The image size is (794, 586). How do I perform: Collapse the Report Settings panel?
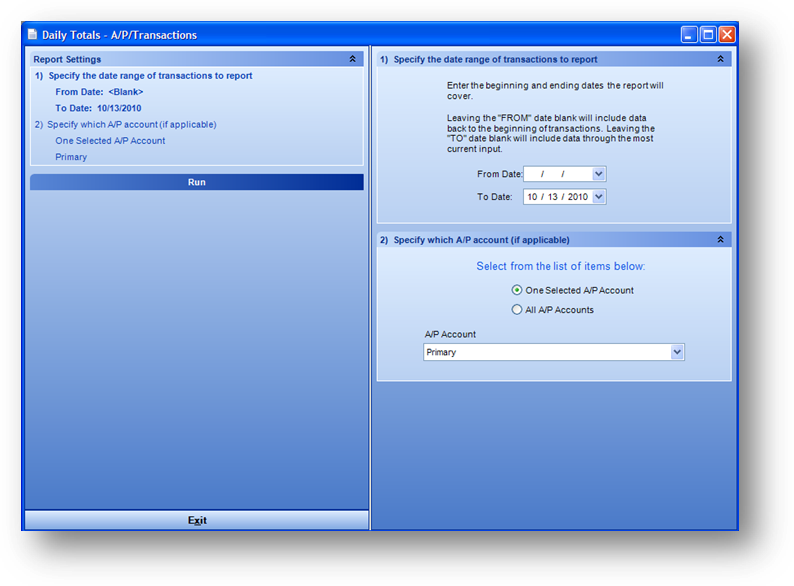tap(352, 59)
